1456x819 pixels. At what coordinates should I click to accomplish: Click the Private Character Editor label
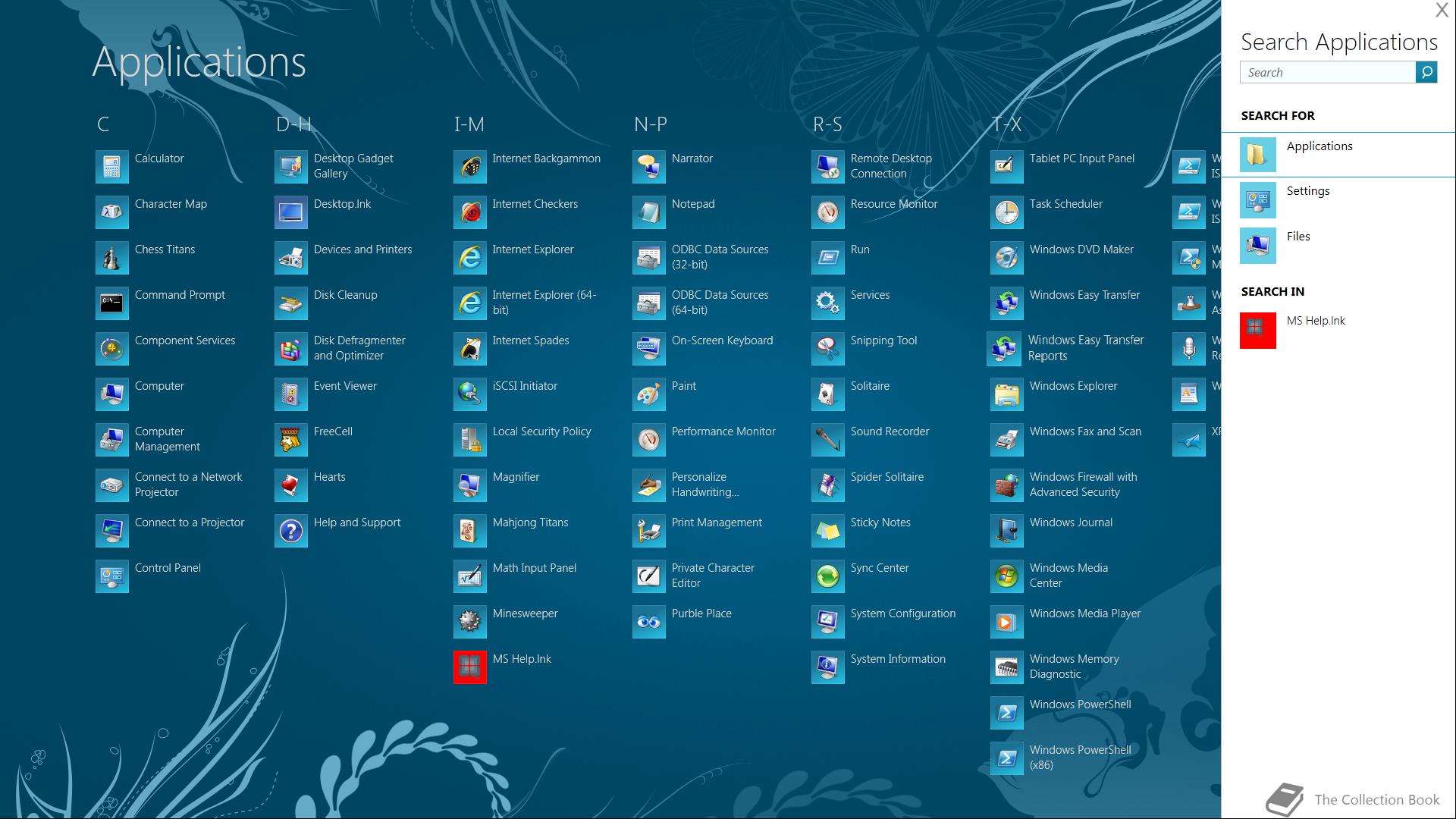pos(713,576)
